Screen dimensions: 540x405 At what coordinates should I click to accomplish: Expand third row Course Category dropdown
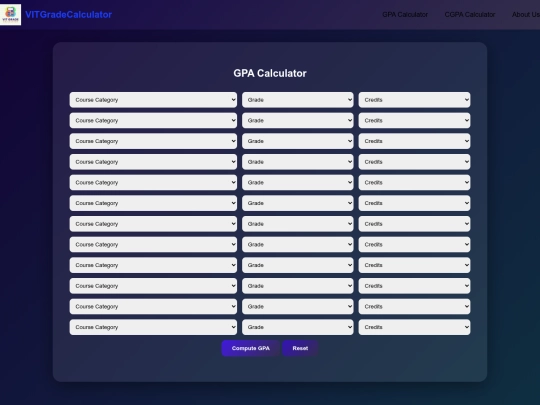(x=153, y=141)
